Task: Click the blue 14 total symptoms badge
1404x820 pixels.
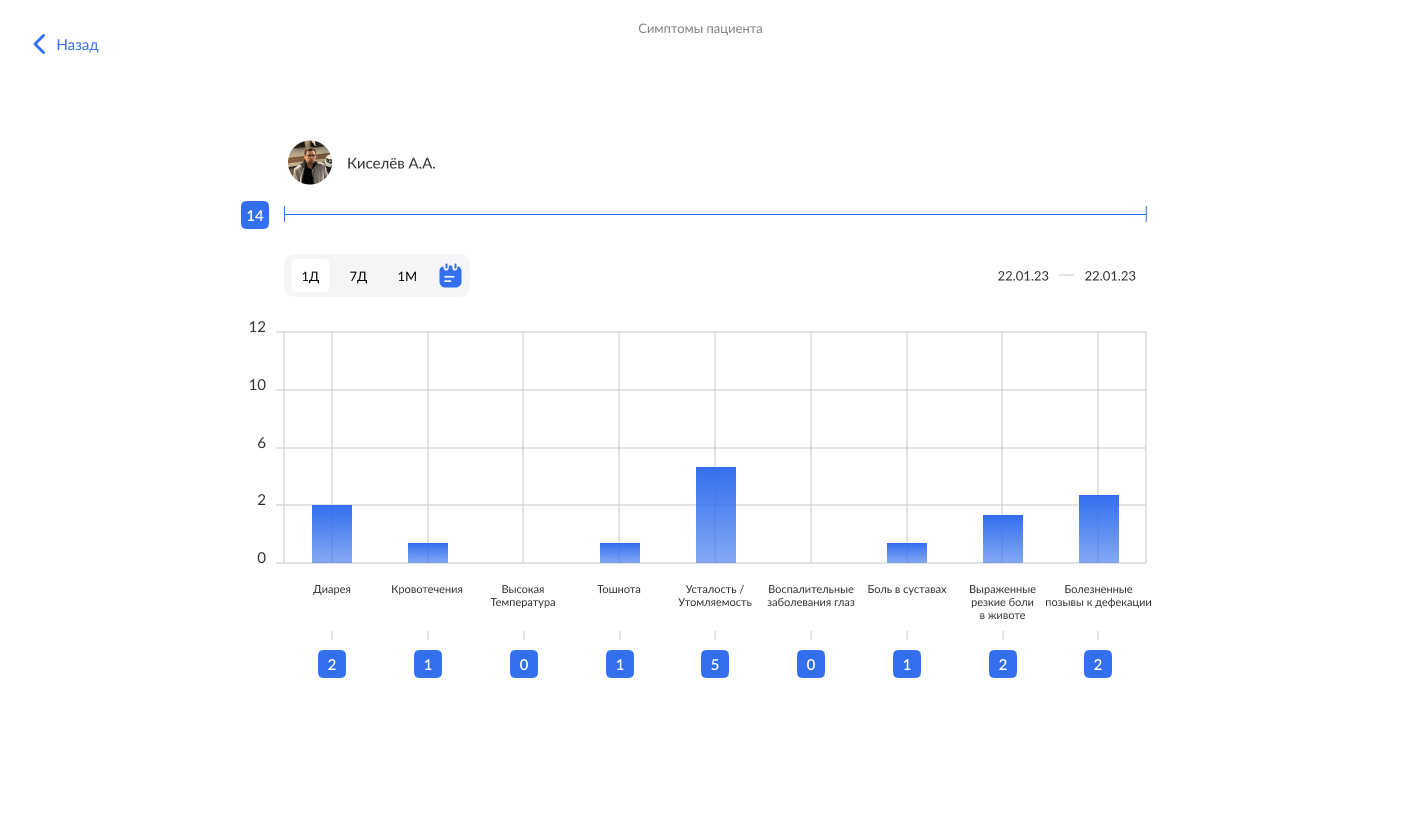Action: pyautogui.click(x=255, y=215)
